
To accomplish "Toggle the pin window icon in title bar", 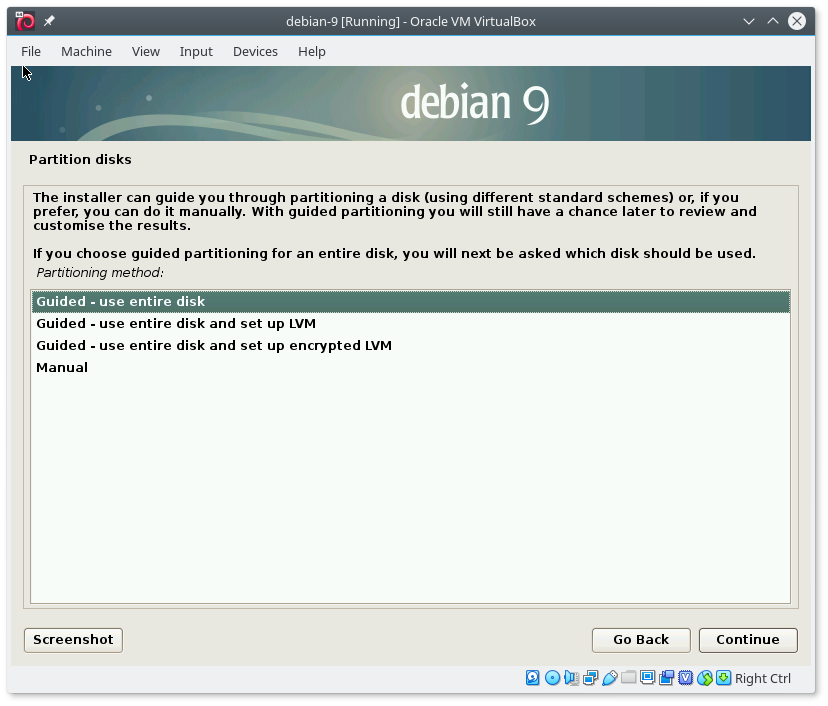I will pyautogui.click(x=49, y=22).
